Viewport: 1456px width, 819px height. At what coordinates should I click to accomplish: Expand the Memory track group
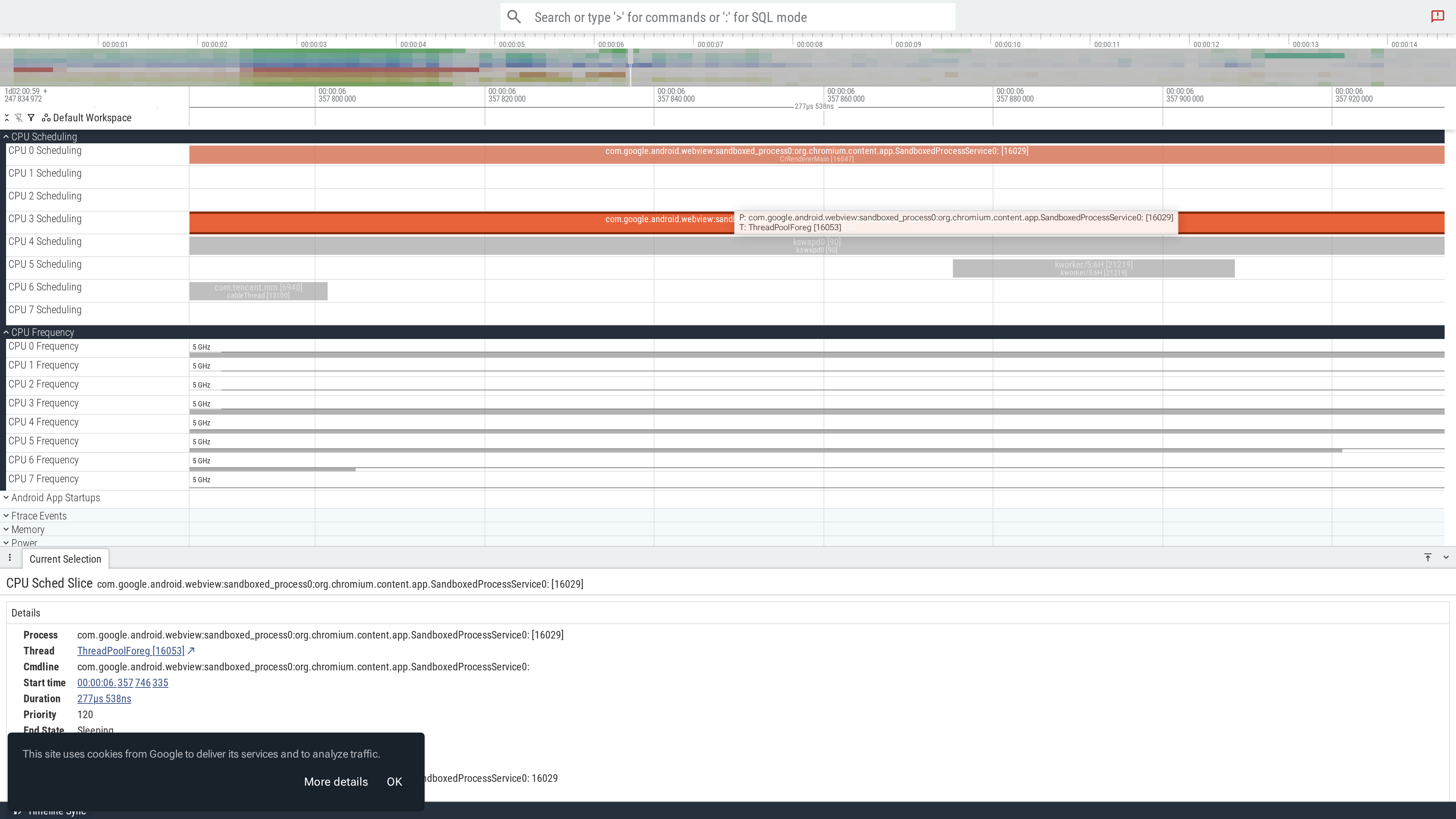tap(6, 530)
